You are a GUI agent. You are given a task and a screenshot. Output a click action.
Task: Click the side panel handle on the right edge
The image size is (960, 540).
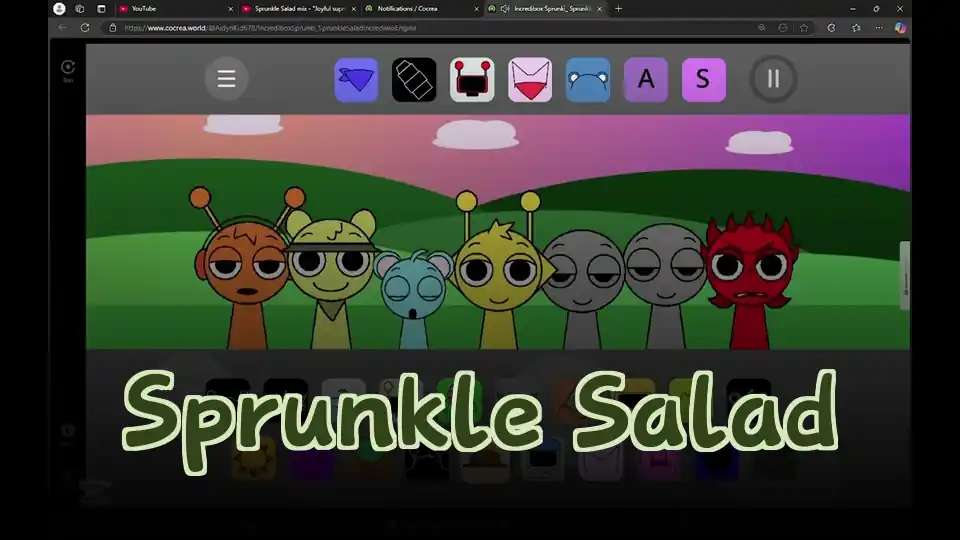click(x=905, y=276)
